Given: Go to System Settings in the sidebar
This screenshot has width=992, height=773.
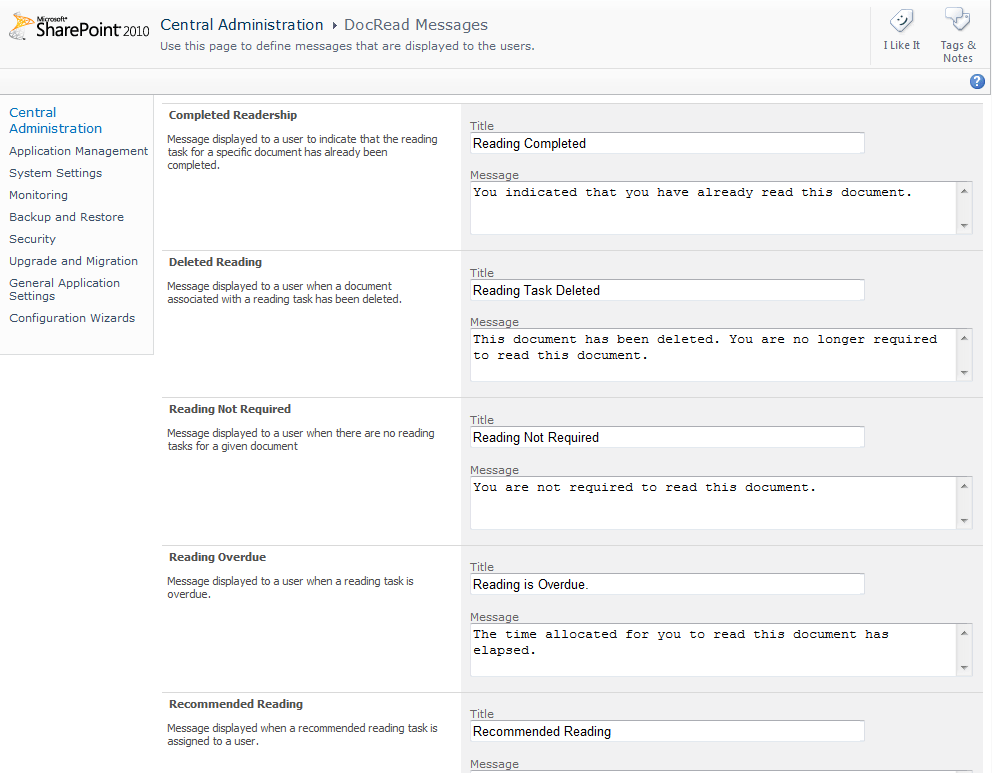Looking at the screenshot, I should (x=56, y=173).
